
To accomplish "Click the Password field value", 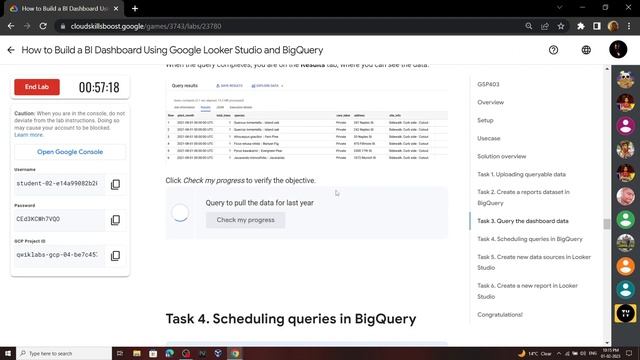I will pyautogui.click(x=59, y=219).
